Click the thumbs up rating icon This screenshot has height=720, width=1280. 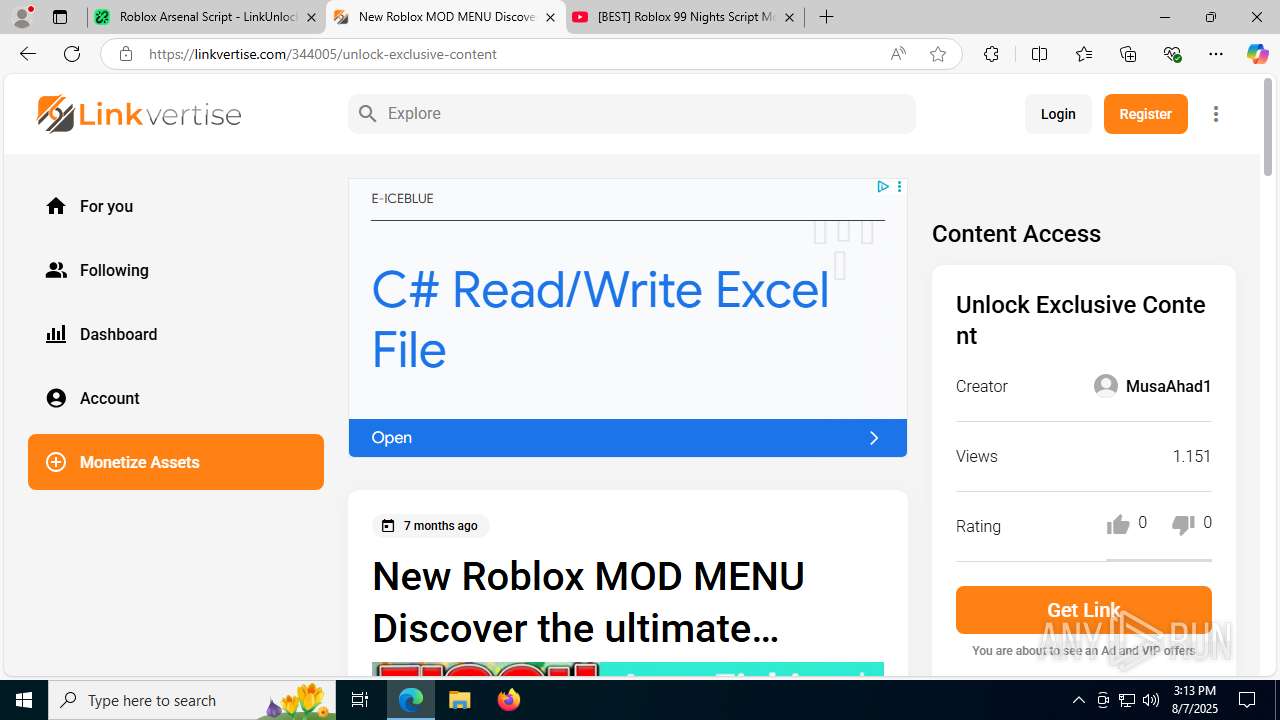1118,525
